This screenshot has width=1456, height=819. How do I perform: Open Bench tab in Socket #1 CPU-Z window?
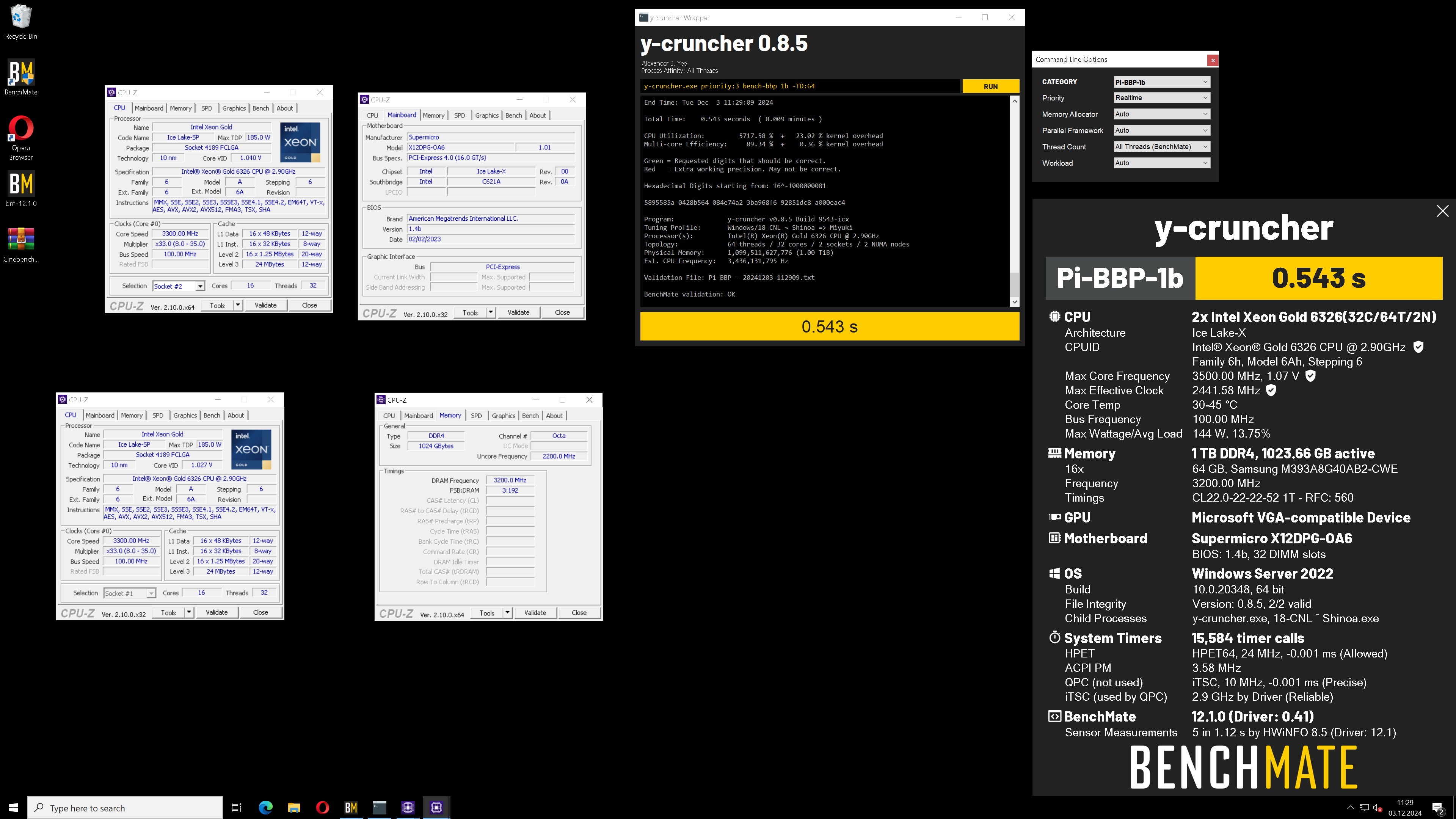tap(212, 416)
